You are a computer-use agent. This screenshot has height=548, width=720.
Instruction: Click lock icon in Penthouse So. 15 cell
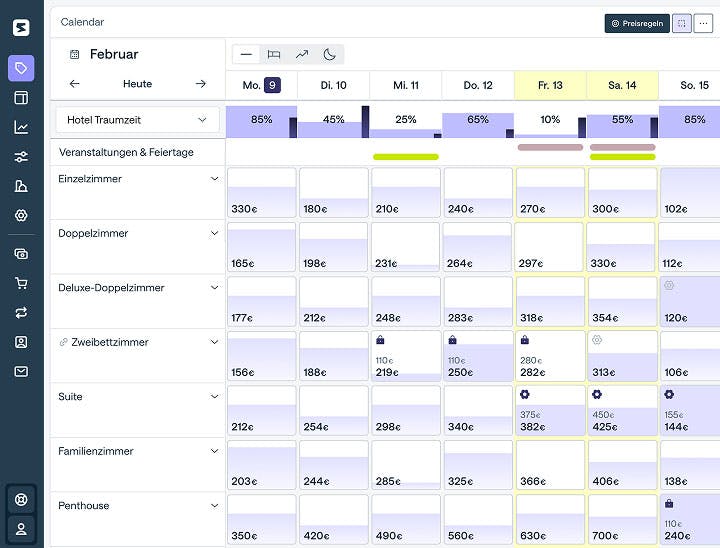click(x=669, y=503)
